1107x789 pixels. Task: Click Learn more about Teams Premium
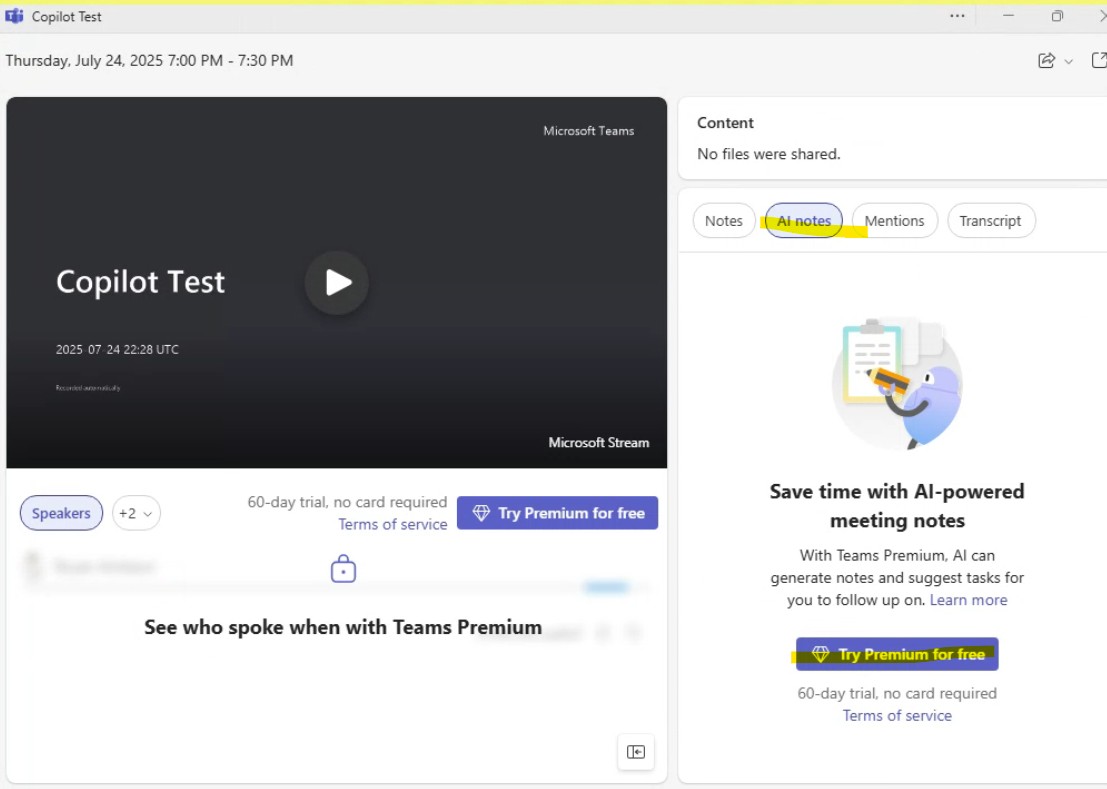968,599
